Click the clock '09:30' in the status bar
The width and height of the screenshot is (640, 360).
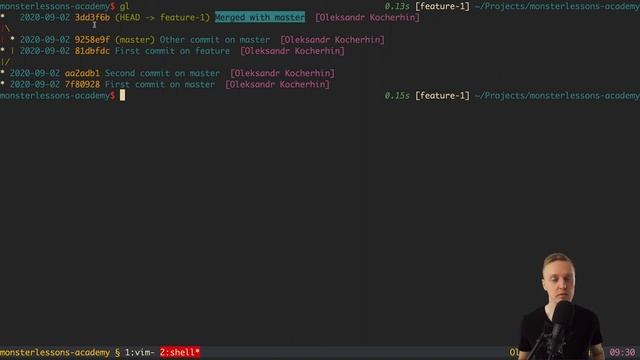point(622,352)
